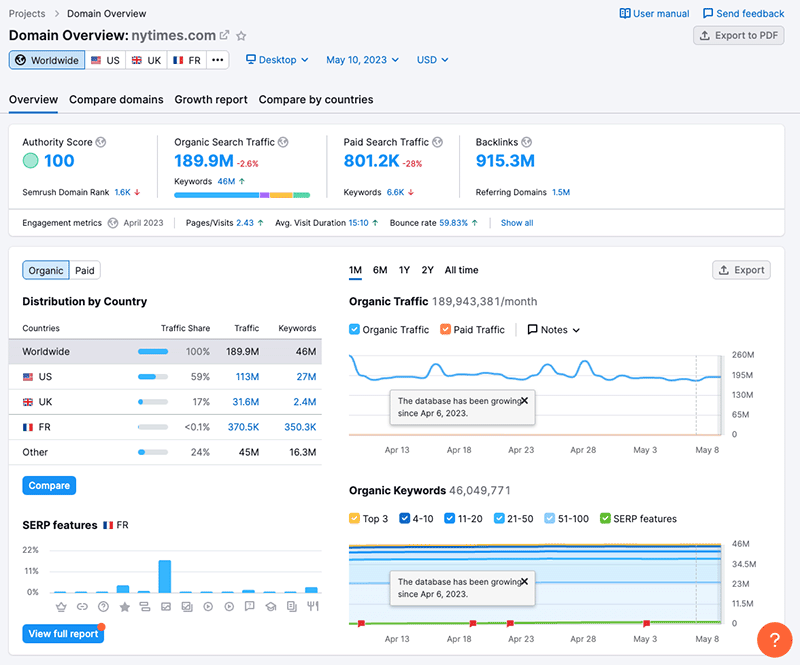The image size is (800, 665).
Task: Click the 1.5M Referring Domains link
Action: pyautogui.click(x=561, y=192)
